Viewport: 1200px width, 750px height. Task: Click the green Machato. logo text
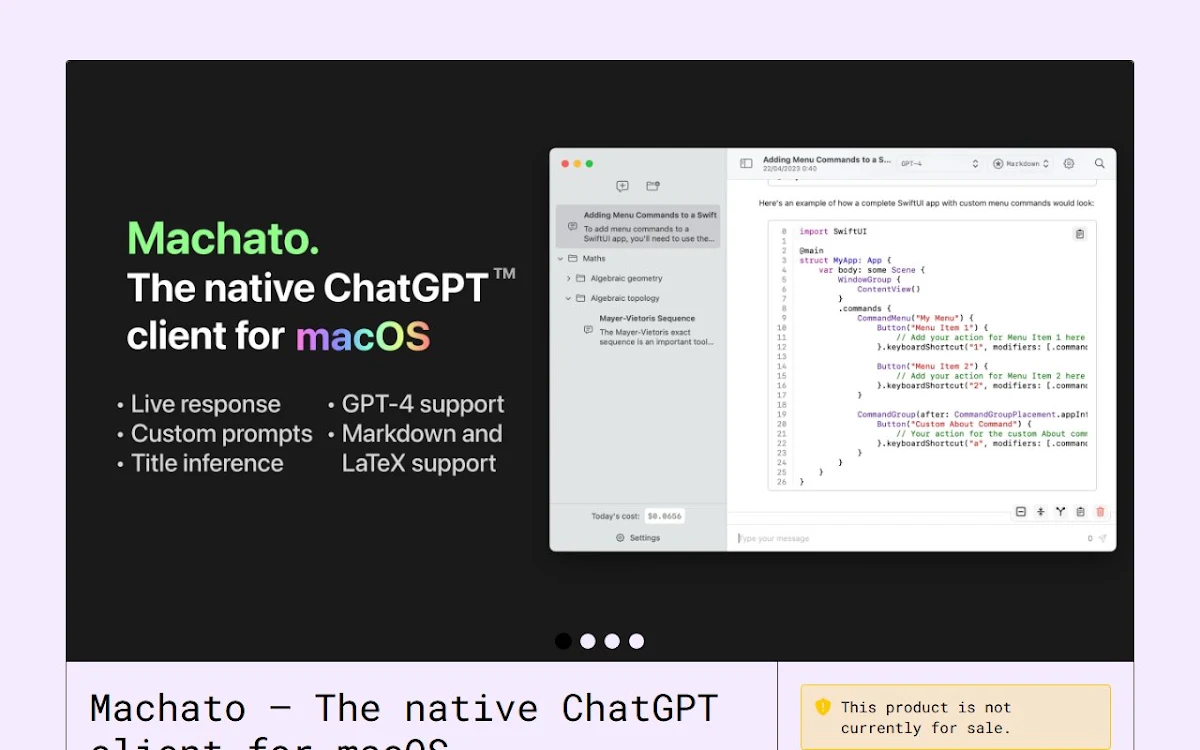[223, 238]
